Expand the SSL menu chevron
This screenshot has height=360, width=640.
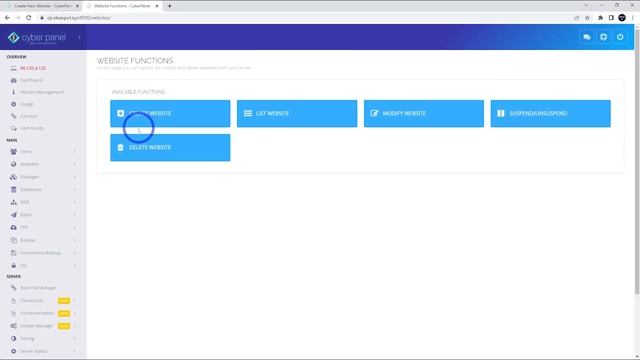pos(75,266)
